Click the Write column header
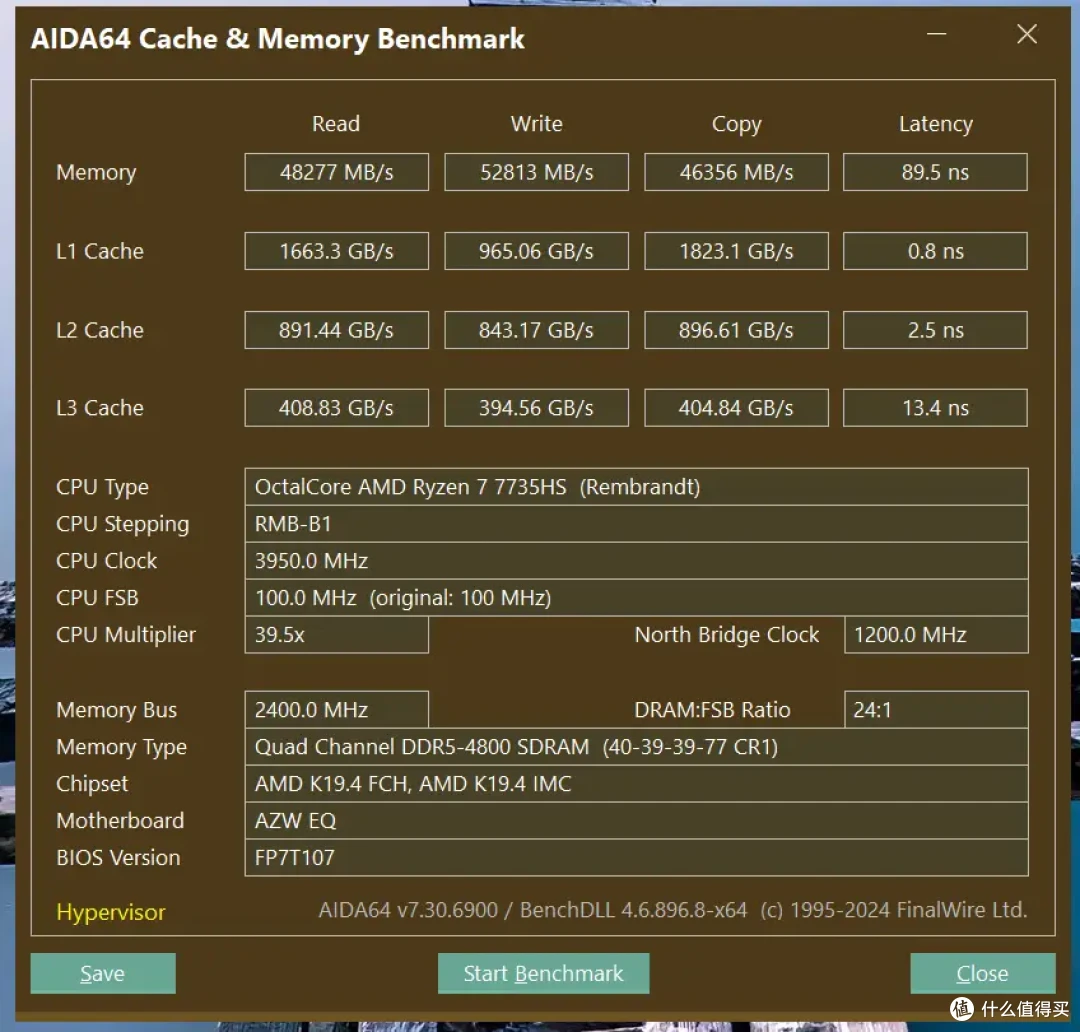Image resolution: width=1080 pixels, height=1032 pixels. pyautogui.click(x=537, y=123)
